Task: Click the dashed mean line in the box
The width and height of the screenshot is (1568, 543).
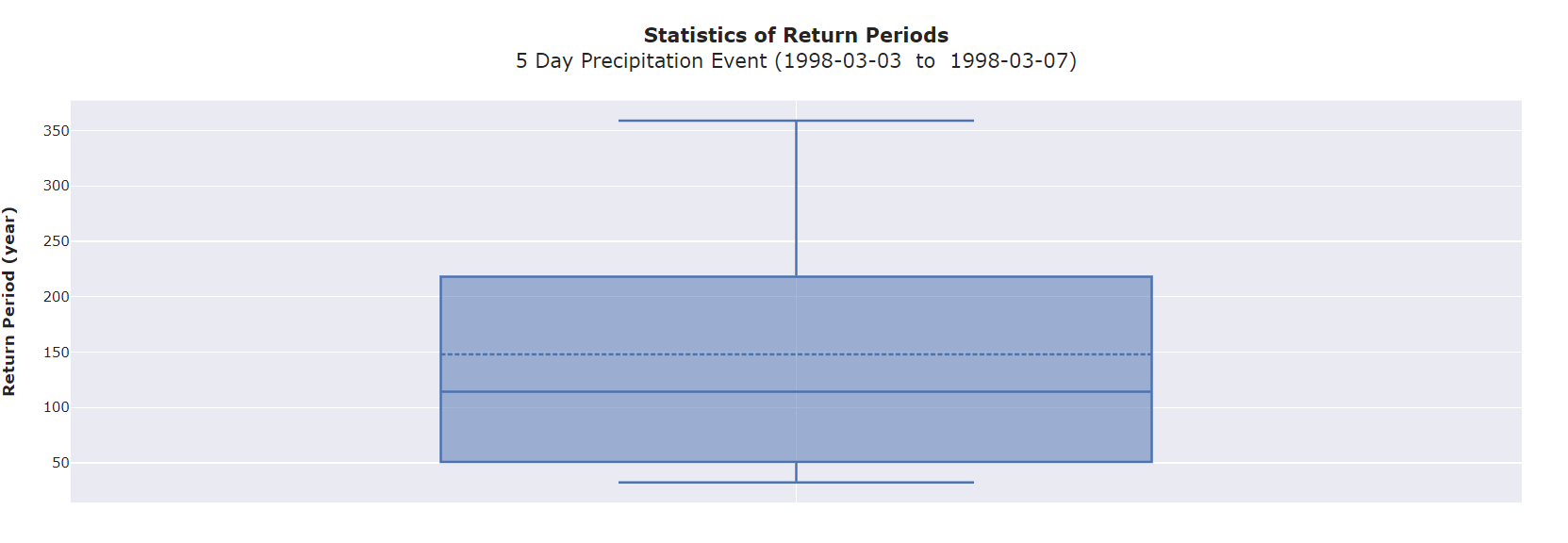Action: pos(796,354)
